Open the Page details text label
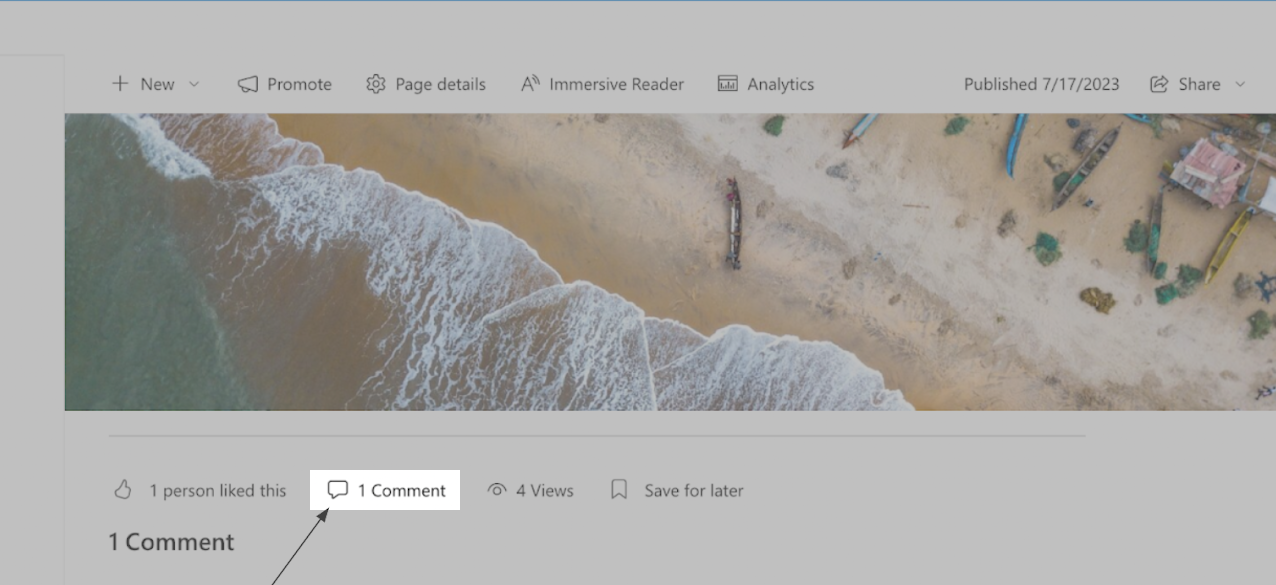This screenshot has width=1276, height=585. (x=440, y=84)
